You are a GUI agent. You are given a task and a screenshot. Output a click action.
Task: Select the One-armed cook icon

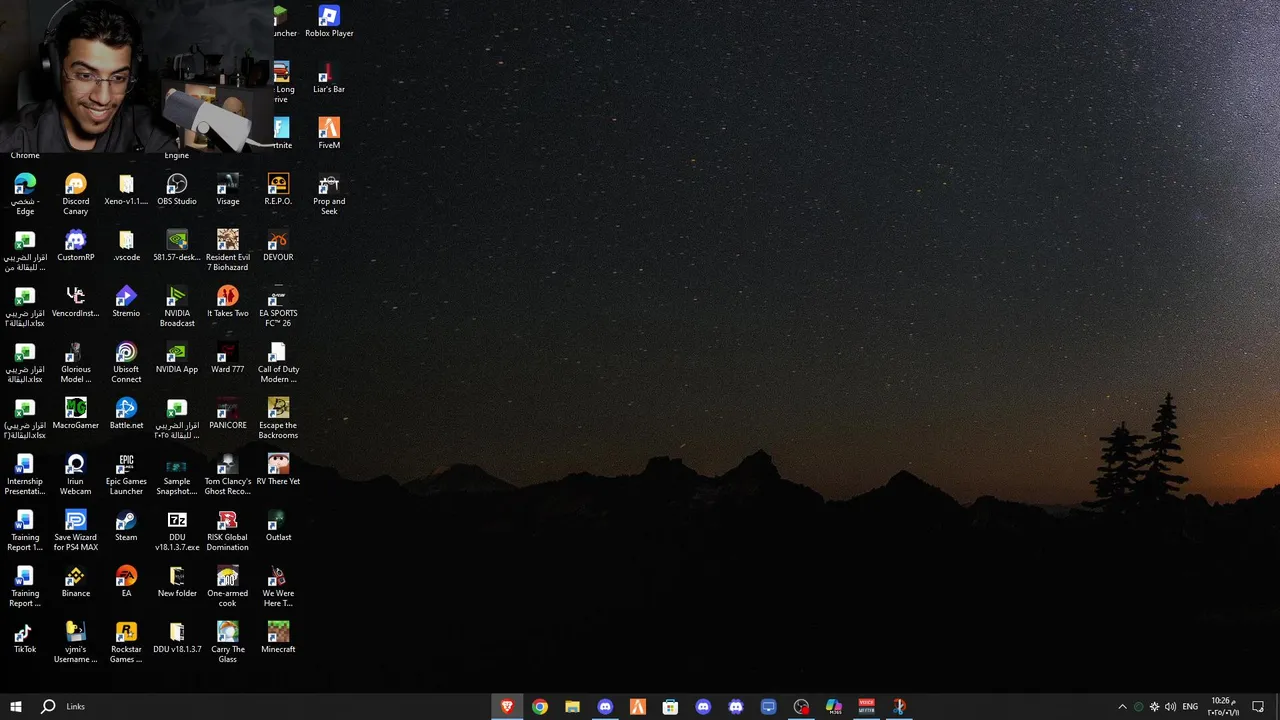pyautogui.click(x=228, y=587)
